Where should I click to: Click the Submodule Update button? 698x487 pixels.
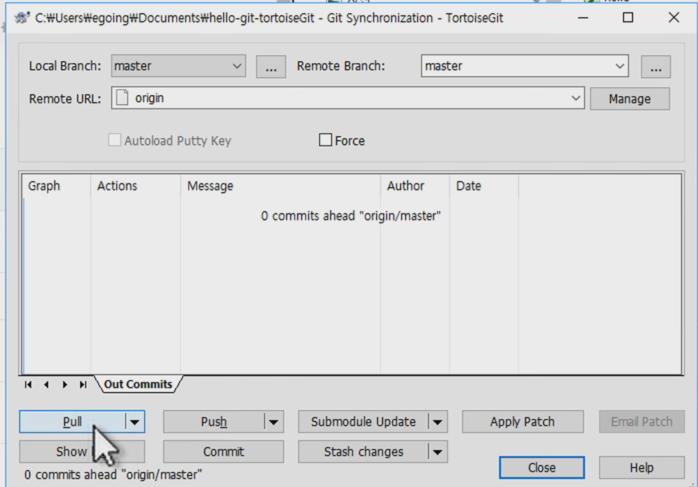(363, 422)
